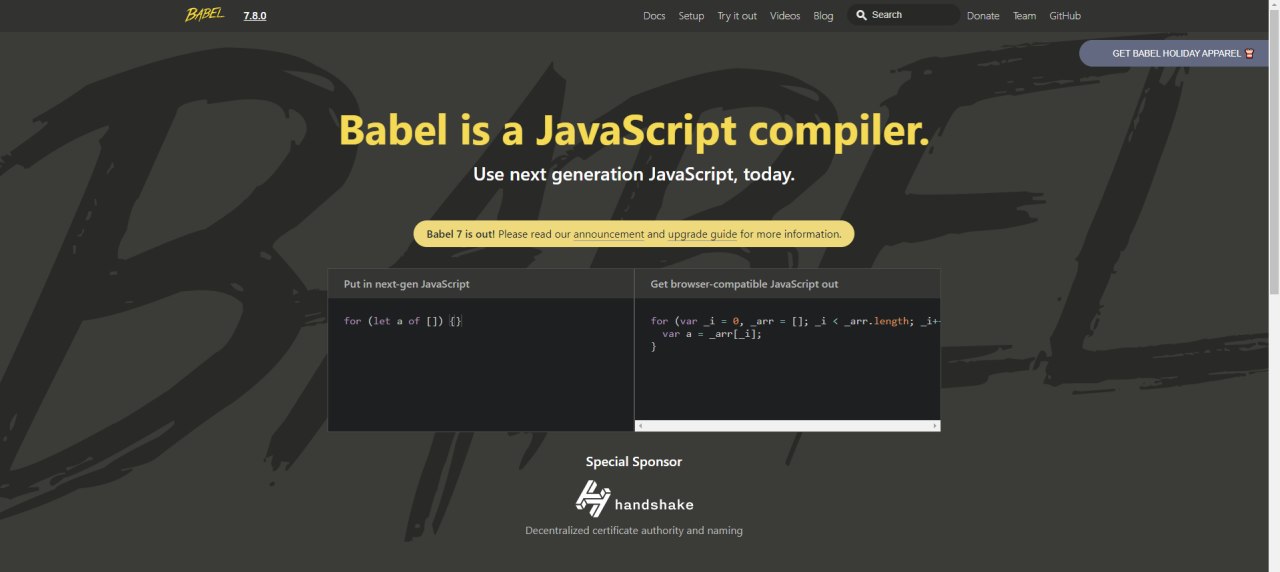Viewport: 1280px width, 572px height.
Task: Click 'Use next generation JavaScript, today.' text
Action: (x=634, y=174)
